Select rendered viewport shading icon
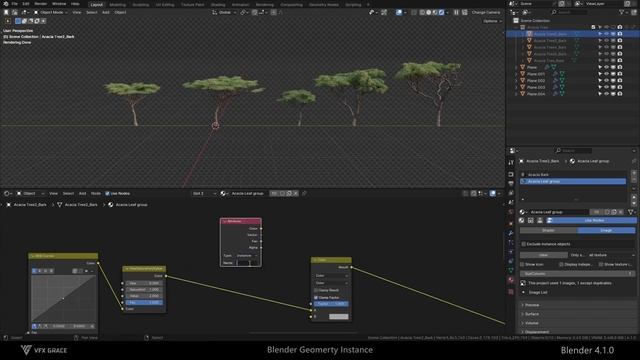This screenshot has height=360, width=640. point(441,13)
